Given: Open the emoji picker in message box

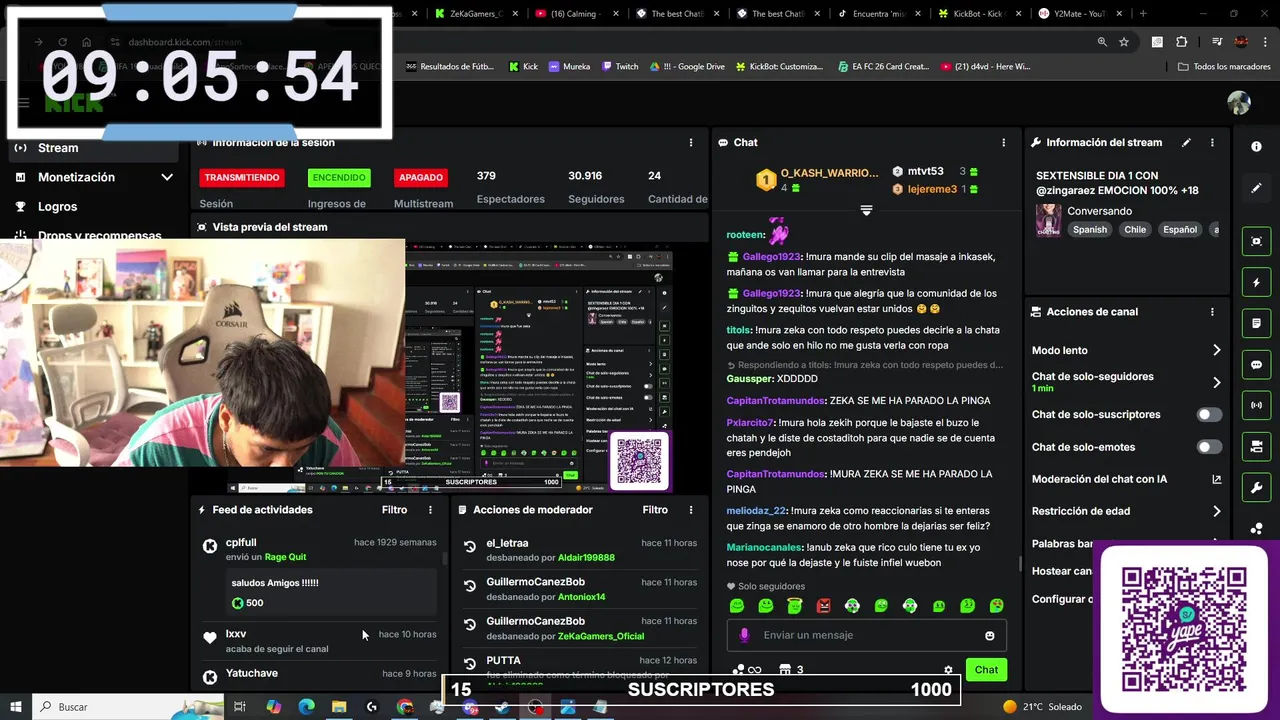Looking at the screenshot, I should tap(990, 635).
